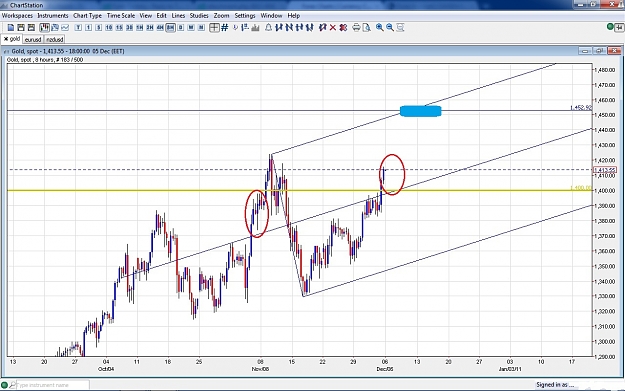This screenshot has height=391, width=625.
Task: Open the Edit menu
Action: (x=161, y=16)
